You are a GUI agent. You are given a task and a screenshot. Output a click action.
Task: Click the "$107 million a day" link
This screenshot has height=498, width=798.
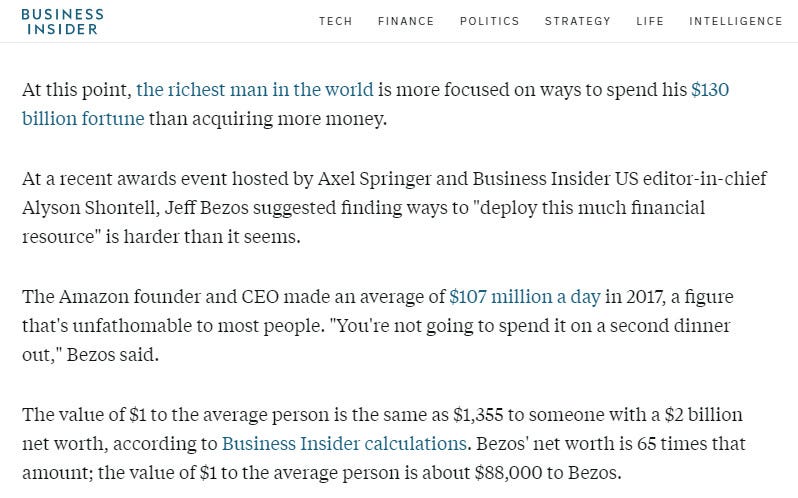click(525, 296)
